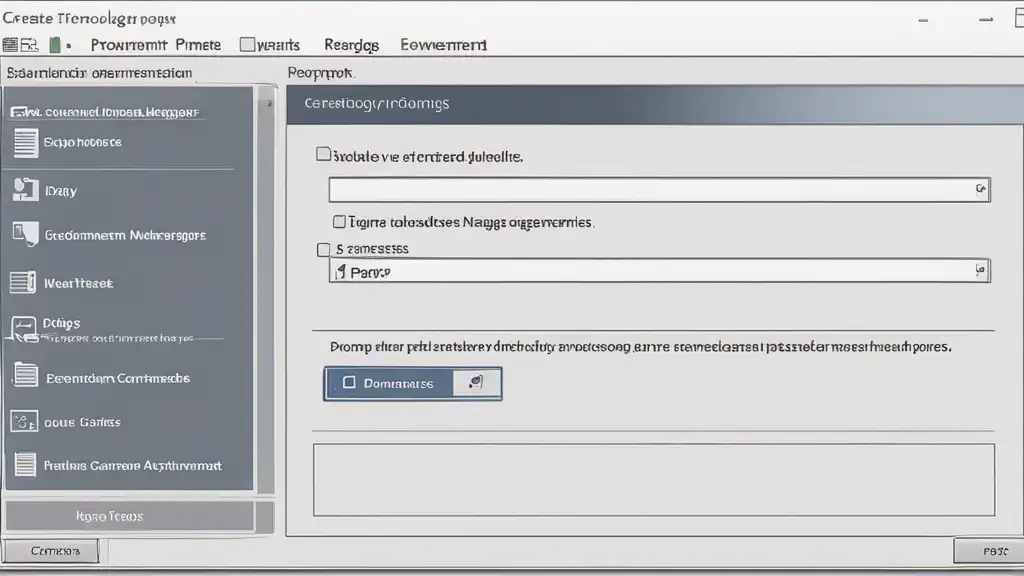
Task: Toggle the 'wiaarts' checkbox in menu bar
Action: tap(247, 44)
